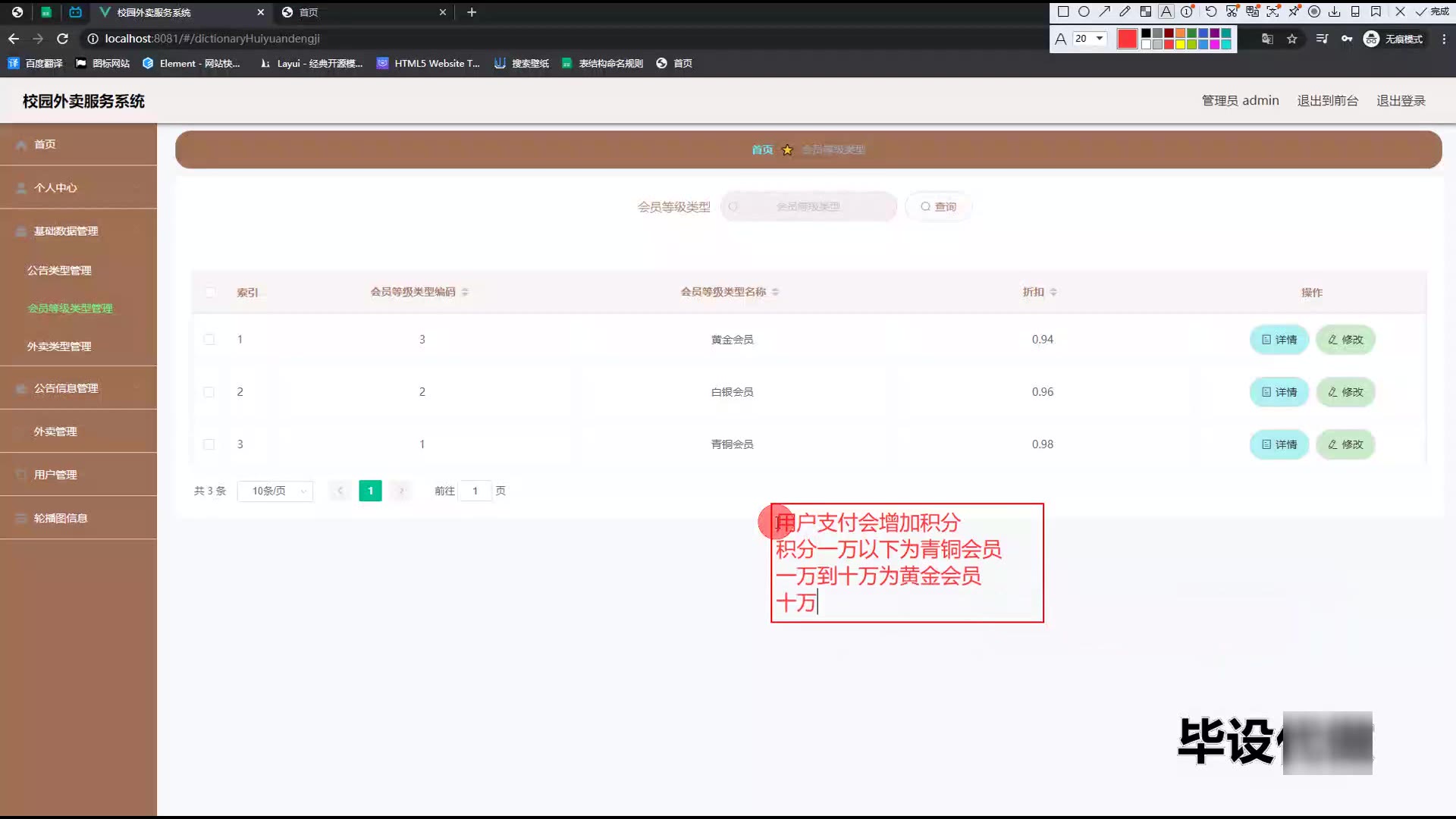Expand the 基础数据管理 sidebar menu

point(78,231)
